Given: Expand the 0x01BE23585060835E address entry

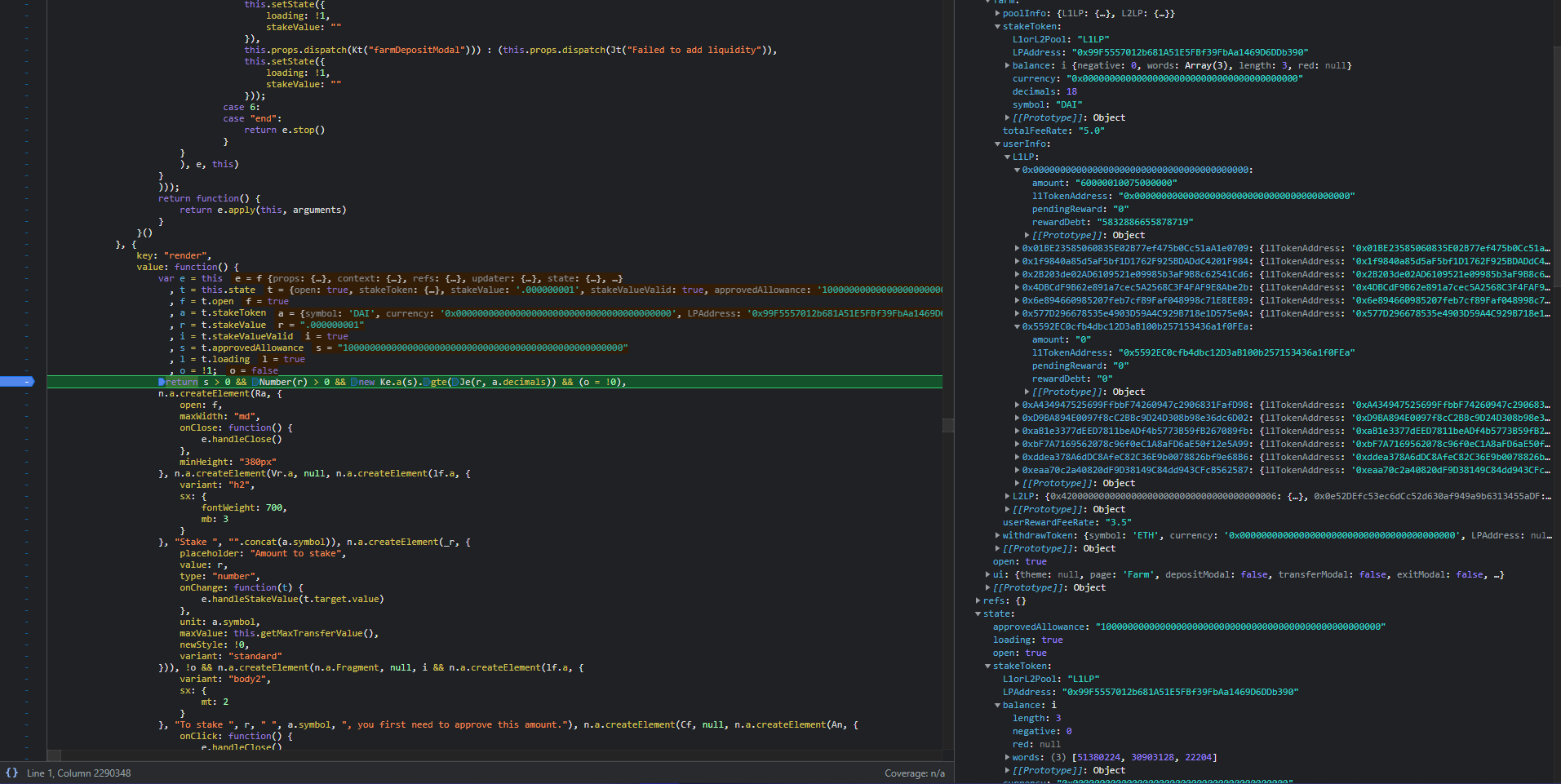Looking at the screenshot, I should click(1017, 248).
